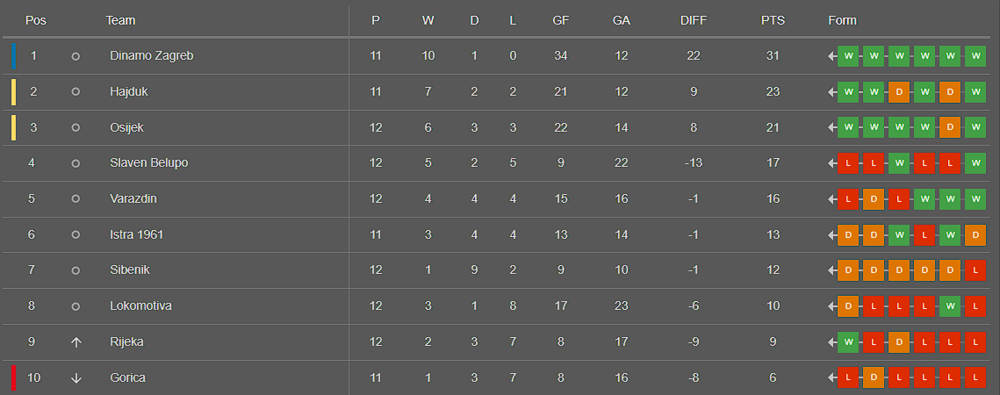Click Hajduk's points value of 23
This screenshot has width=1000, height=395.
772,92
